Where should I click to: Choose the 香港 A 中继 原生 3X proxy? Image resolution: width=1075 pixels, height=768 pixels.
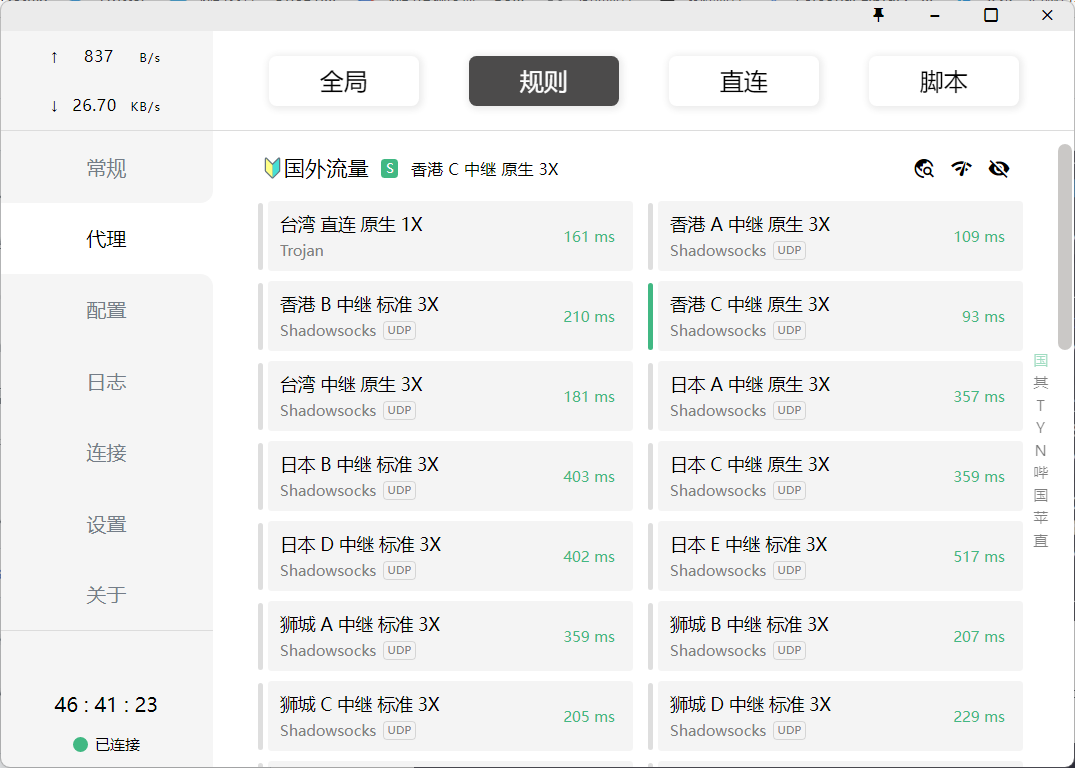(839, 236)
